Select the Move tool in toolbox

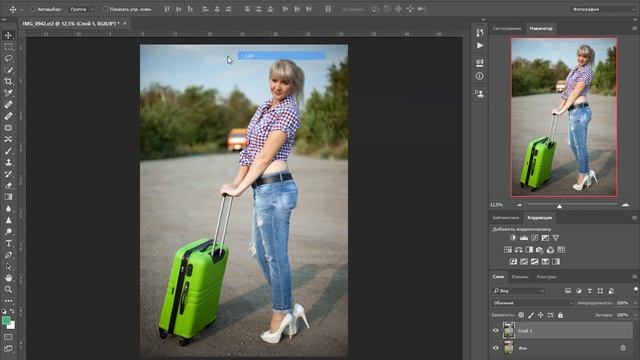click(x=8, y=36)
